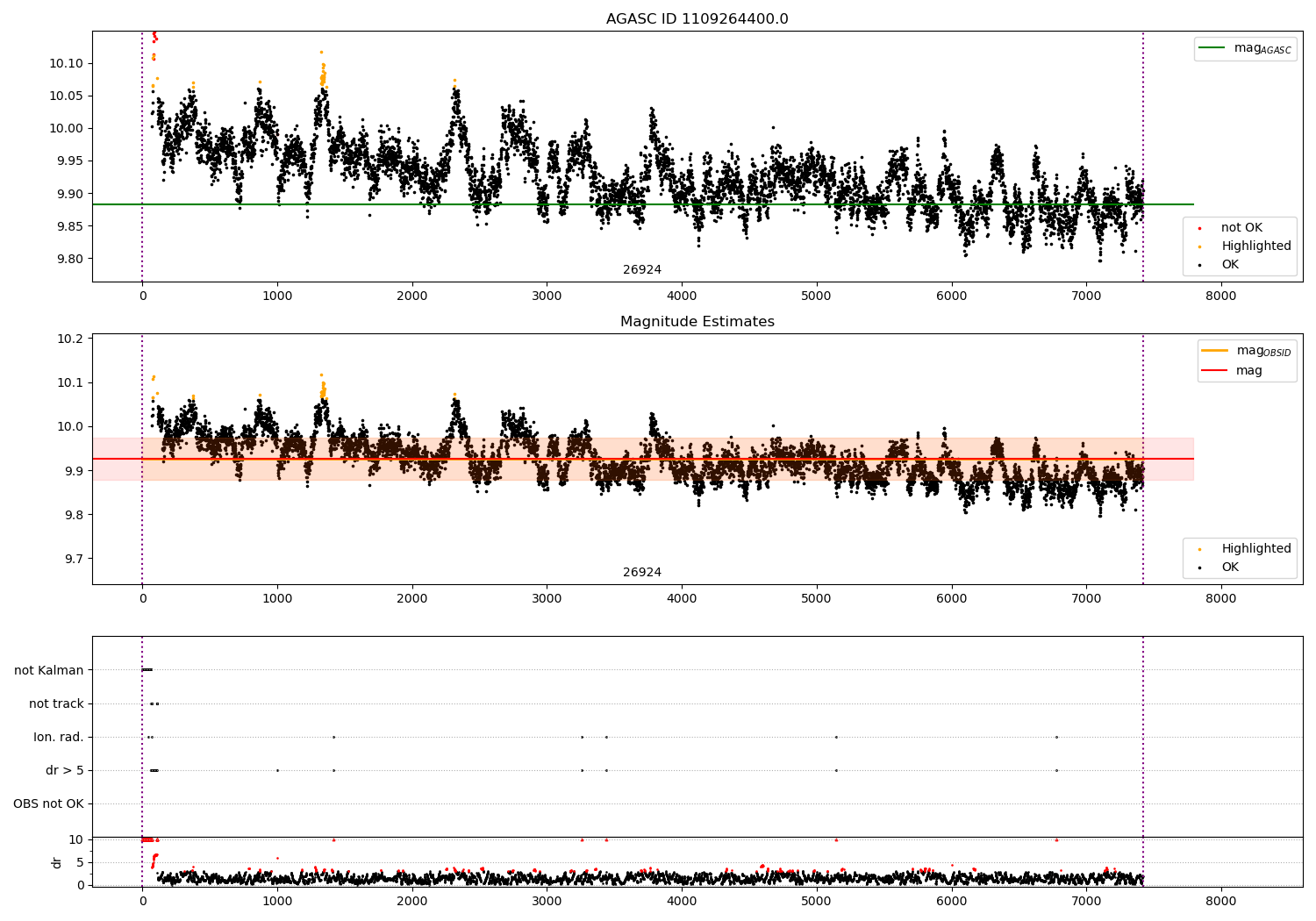Click the '26924' label in the top plot
This screenshot has height=921, width=1316.
(642, 270)
